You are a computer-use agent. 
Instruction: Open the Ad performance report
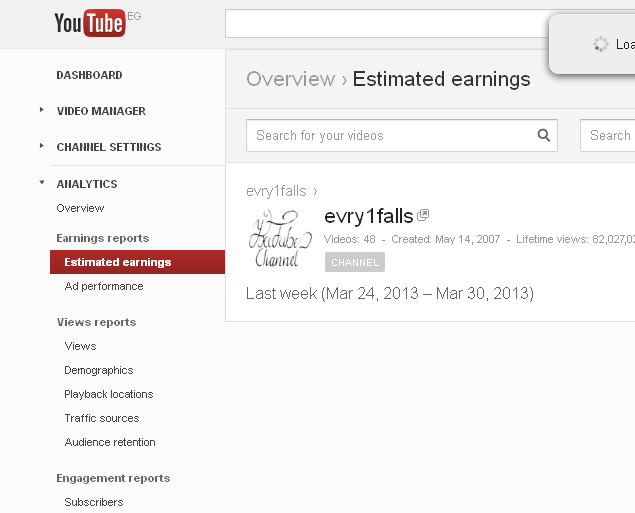104,286
